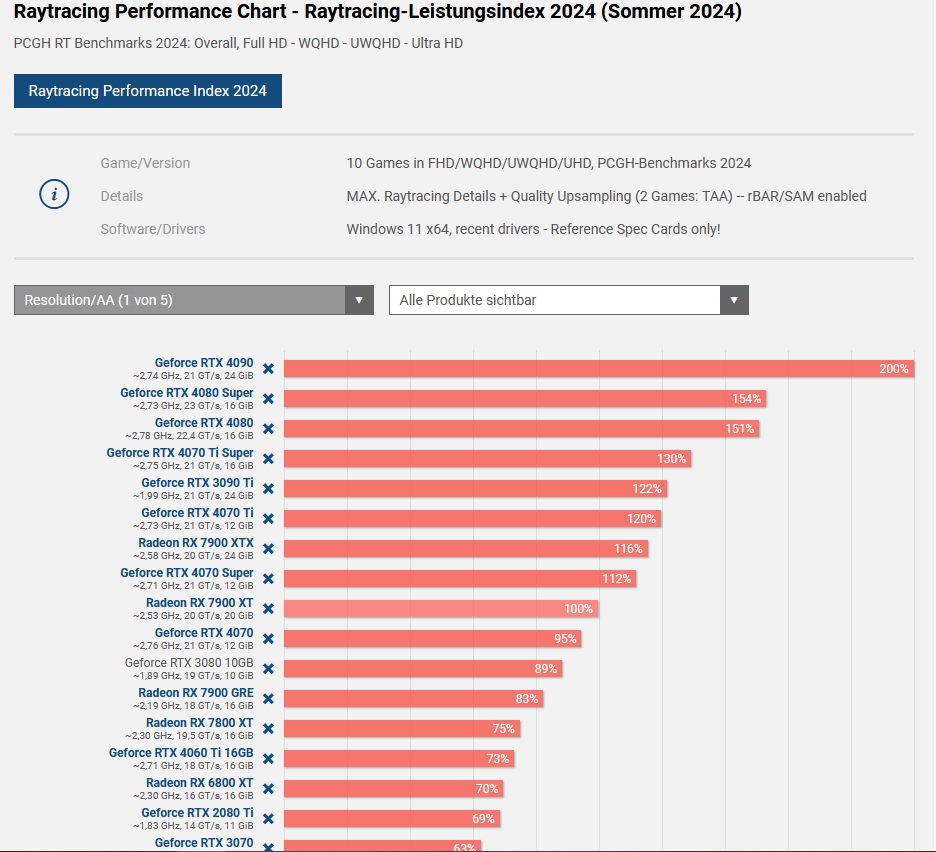
Task: Follow the Radeon RX 7900 XT link
Action: (200, 602)
